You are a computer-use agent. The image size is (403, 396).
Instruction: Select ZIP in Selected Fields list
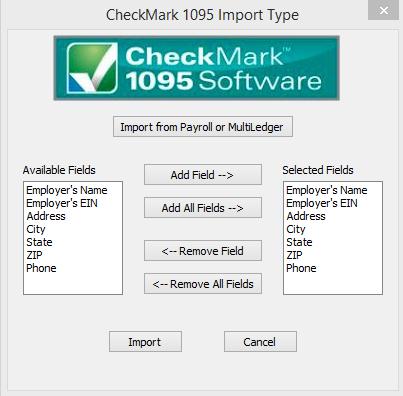tap(294, 255)
